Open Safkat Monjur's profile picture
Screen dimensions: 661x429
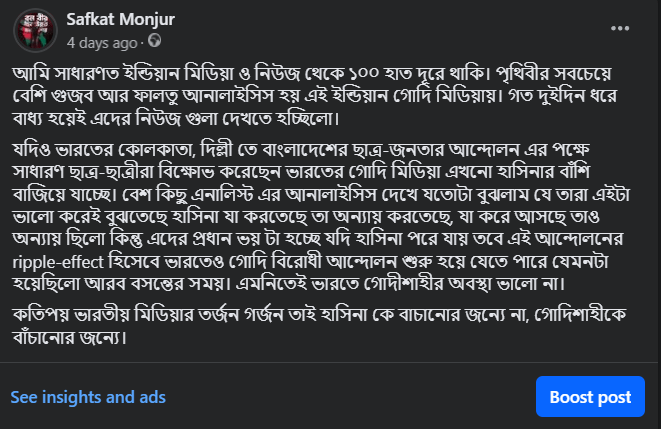(x=34, y=30)
